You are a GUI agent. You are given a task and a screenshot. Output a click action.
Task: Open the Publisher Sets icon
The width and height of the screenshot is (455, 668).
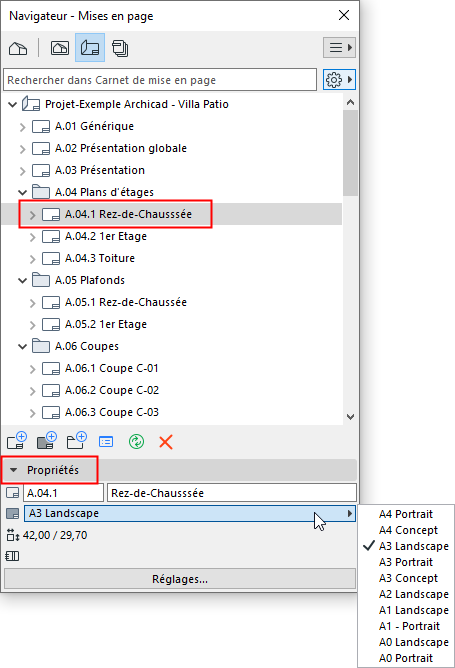click(x=120, y=48)
